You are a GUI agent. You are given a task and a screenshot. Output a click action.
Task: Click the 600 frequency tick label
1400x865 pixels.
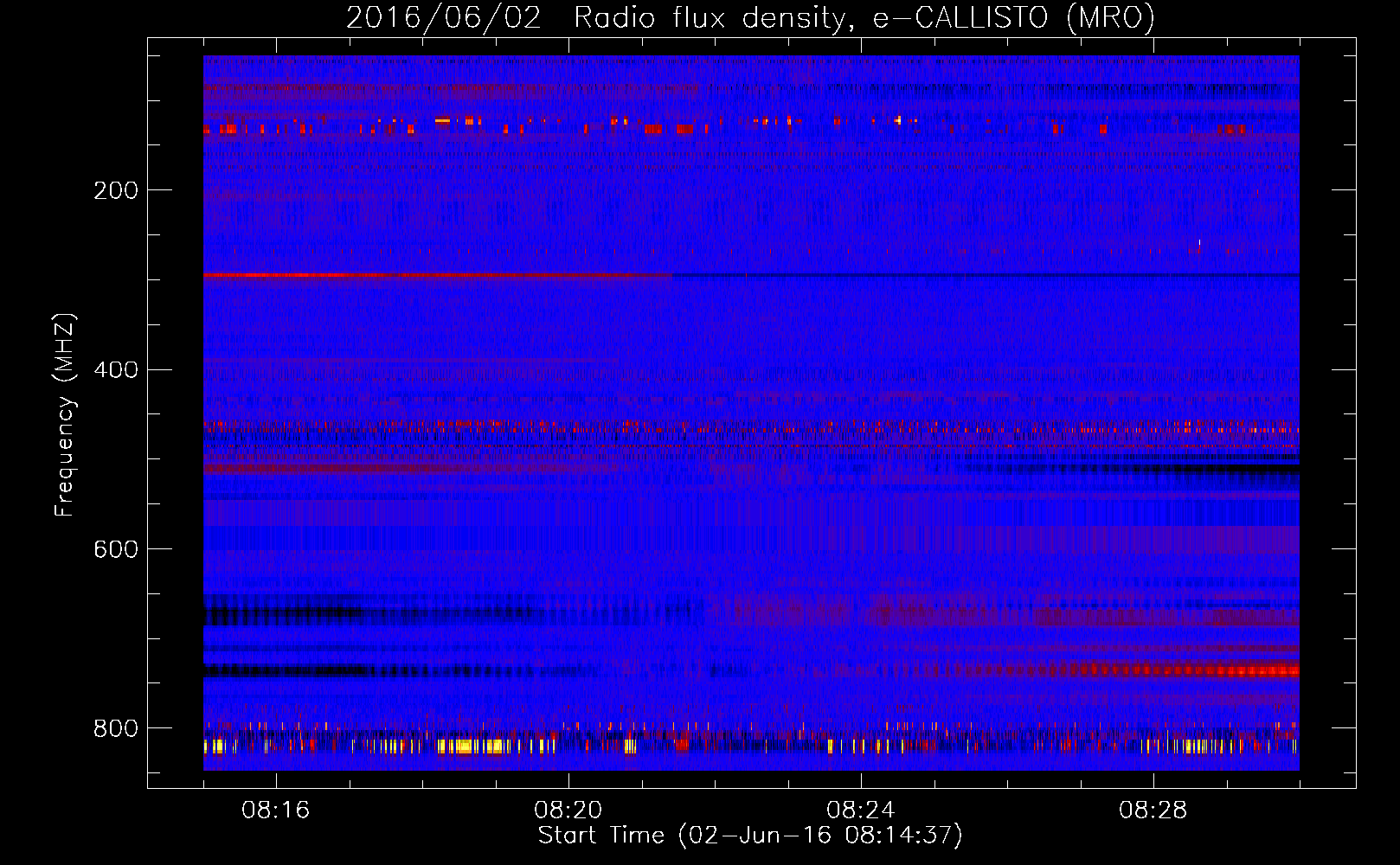coord(116,550)
